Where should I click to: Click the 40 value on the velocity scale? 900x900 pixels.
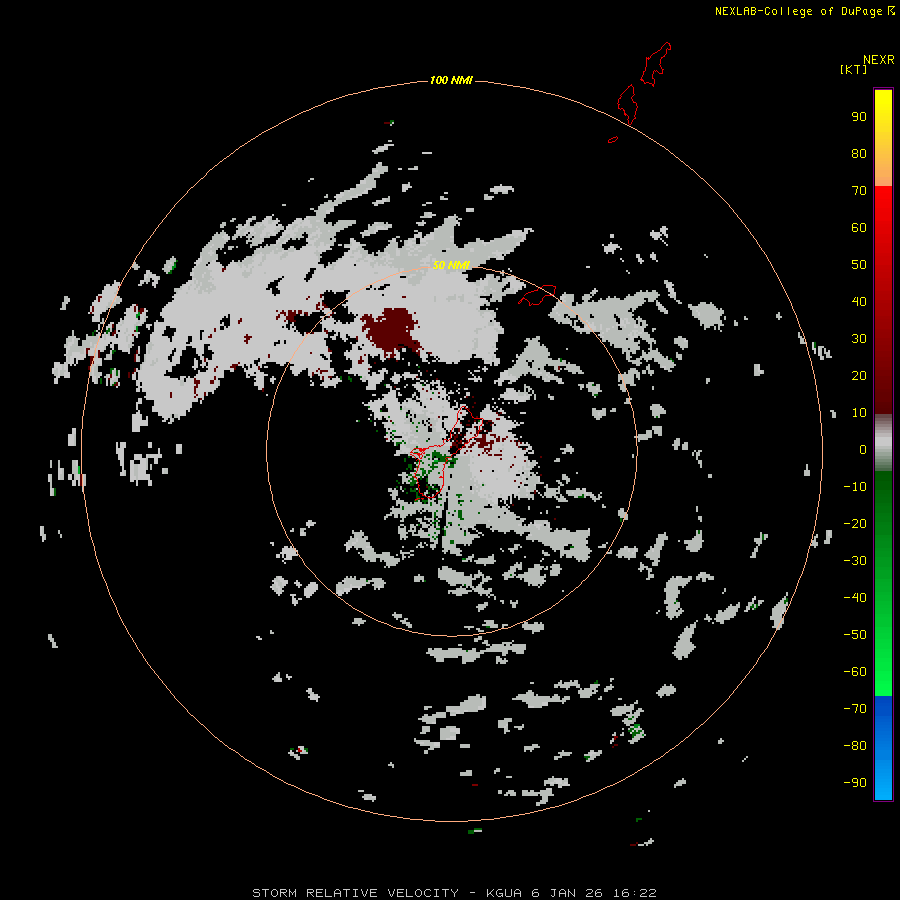(859, 302)
